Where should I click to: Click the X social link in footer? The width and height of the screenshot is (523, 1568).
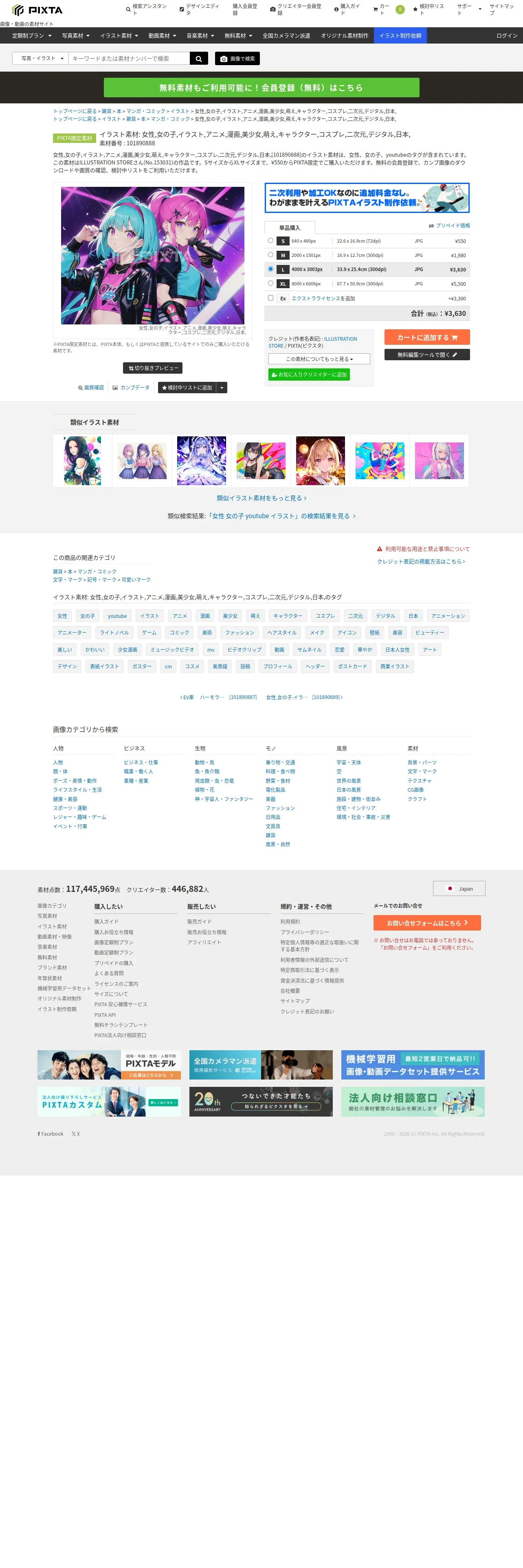point(75,1134)
